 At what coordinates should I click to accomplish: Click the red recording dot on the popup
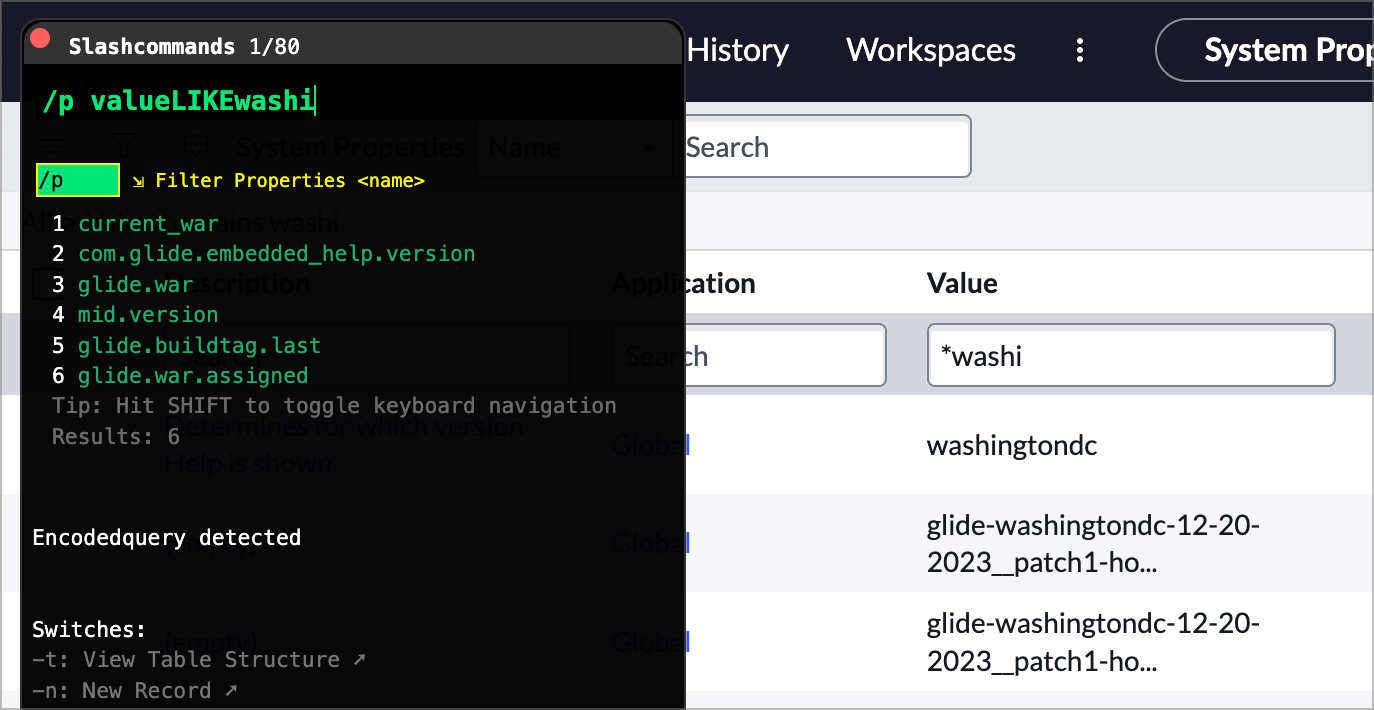click(39, 37)
